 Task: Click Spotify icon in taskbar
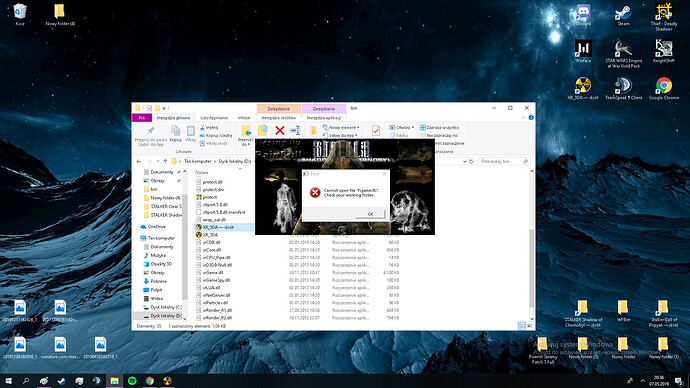(x=132, y=381)
